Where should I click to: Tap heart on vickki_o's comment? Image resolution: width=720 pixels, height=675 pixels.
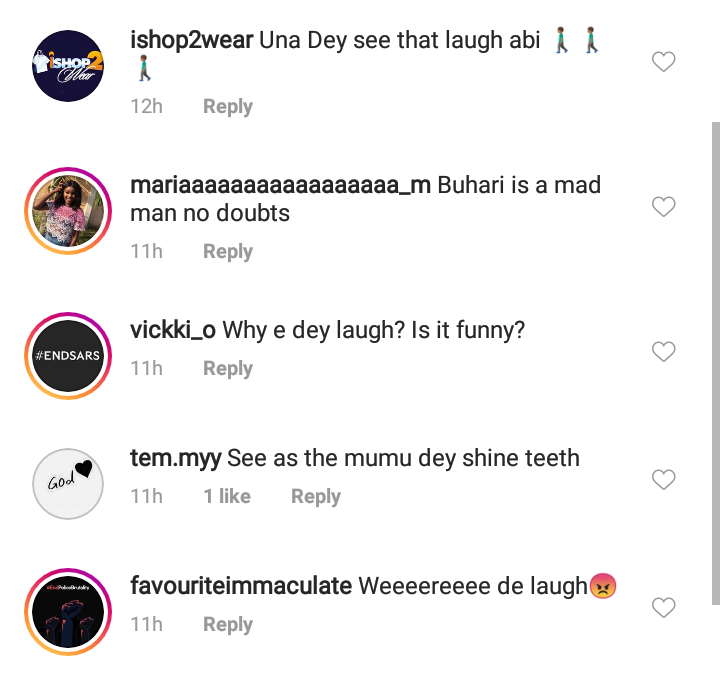click(x=663, y=352)
